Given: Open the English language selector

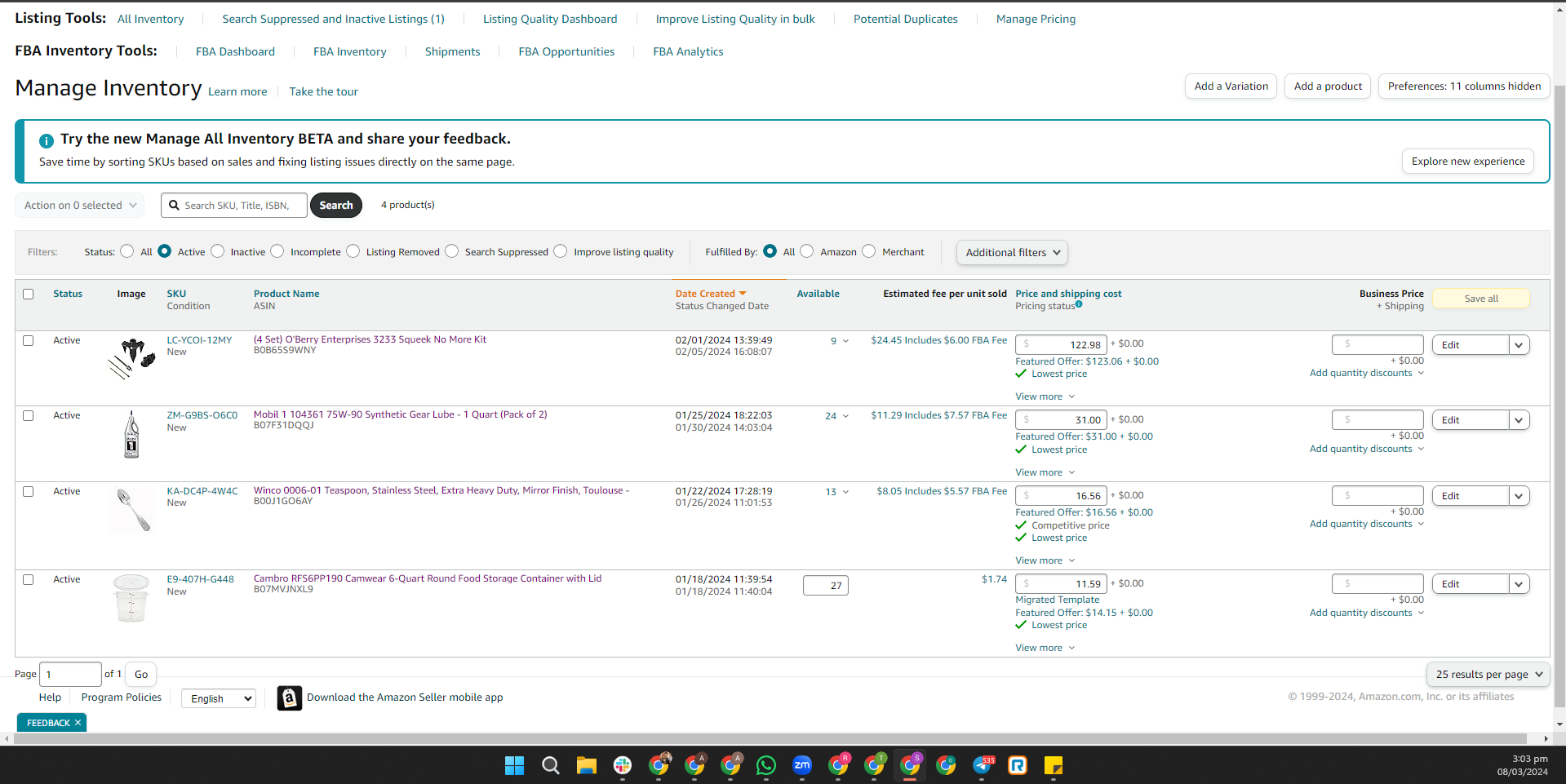Looking at the screenshot, I should point(219,698).
